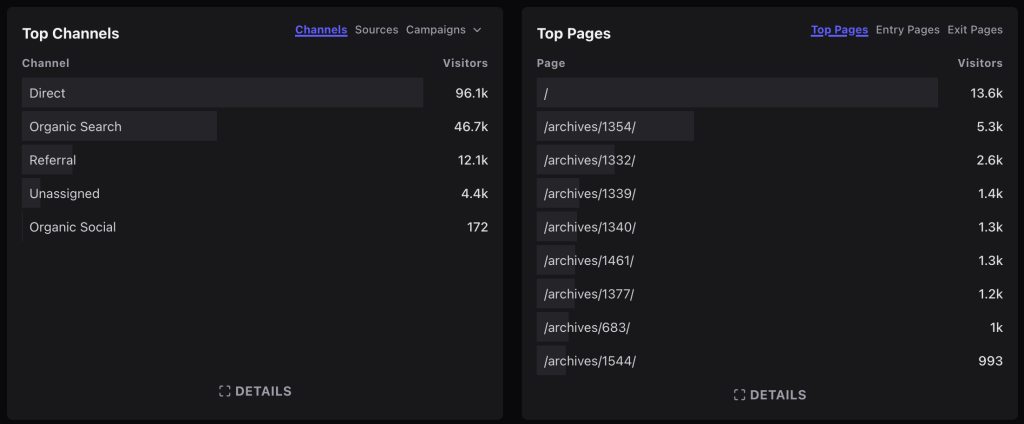1024x424 pixels.
Task: Filter by the Organic Search channel
Action: click(x=75, y=127)
